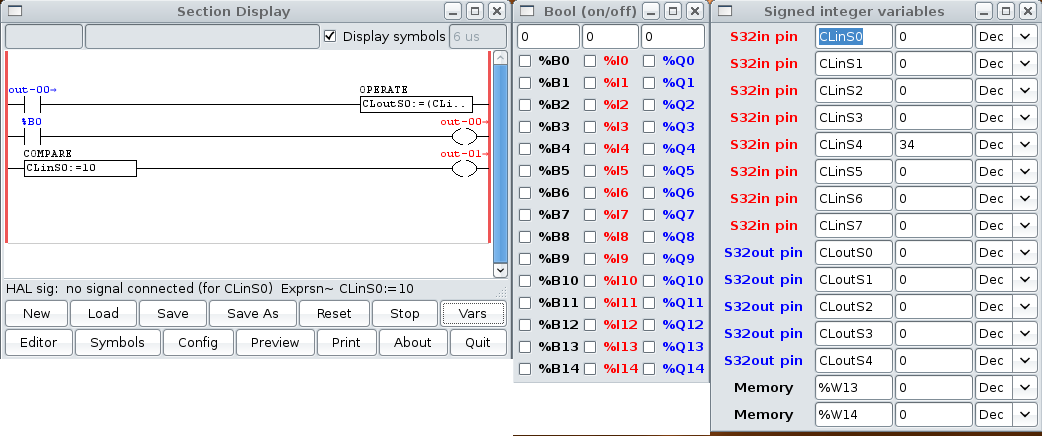The image size is (1042, 436).
Task: Tick the %I5 input checkbox
Action: (590, 171)
